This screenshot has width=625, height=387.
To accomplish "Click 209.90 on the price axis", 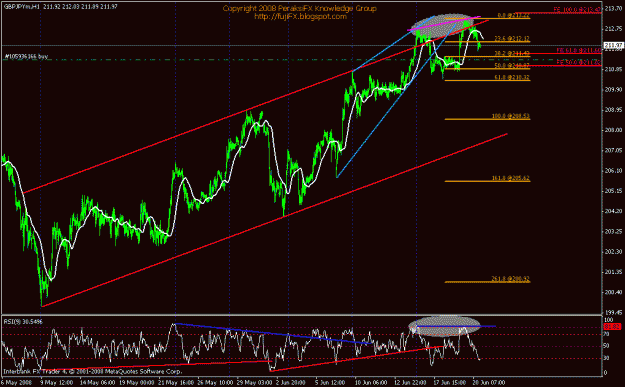I will (613, 90).
